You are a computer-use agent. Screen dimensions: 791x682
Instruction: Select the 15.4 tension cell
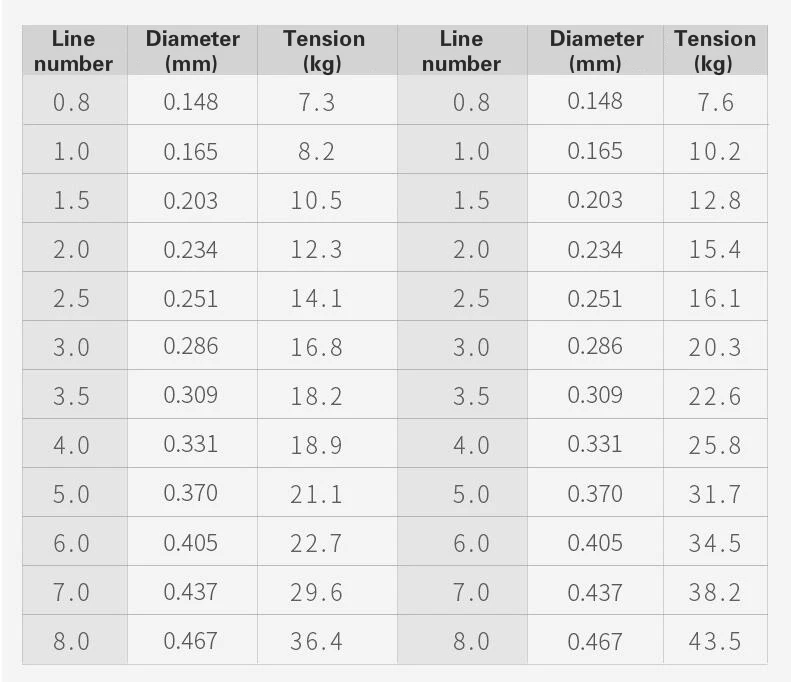point(715,249)
